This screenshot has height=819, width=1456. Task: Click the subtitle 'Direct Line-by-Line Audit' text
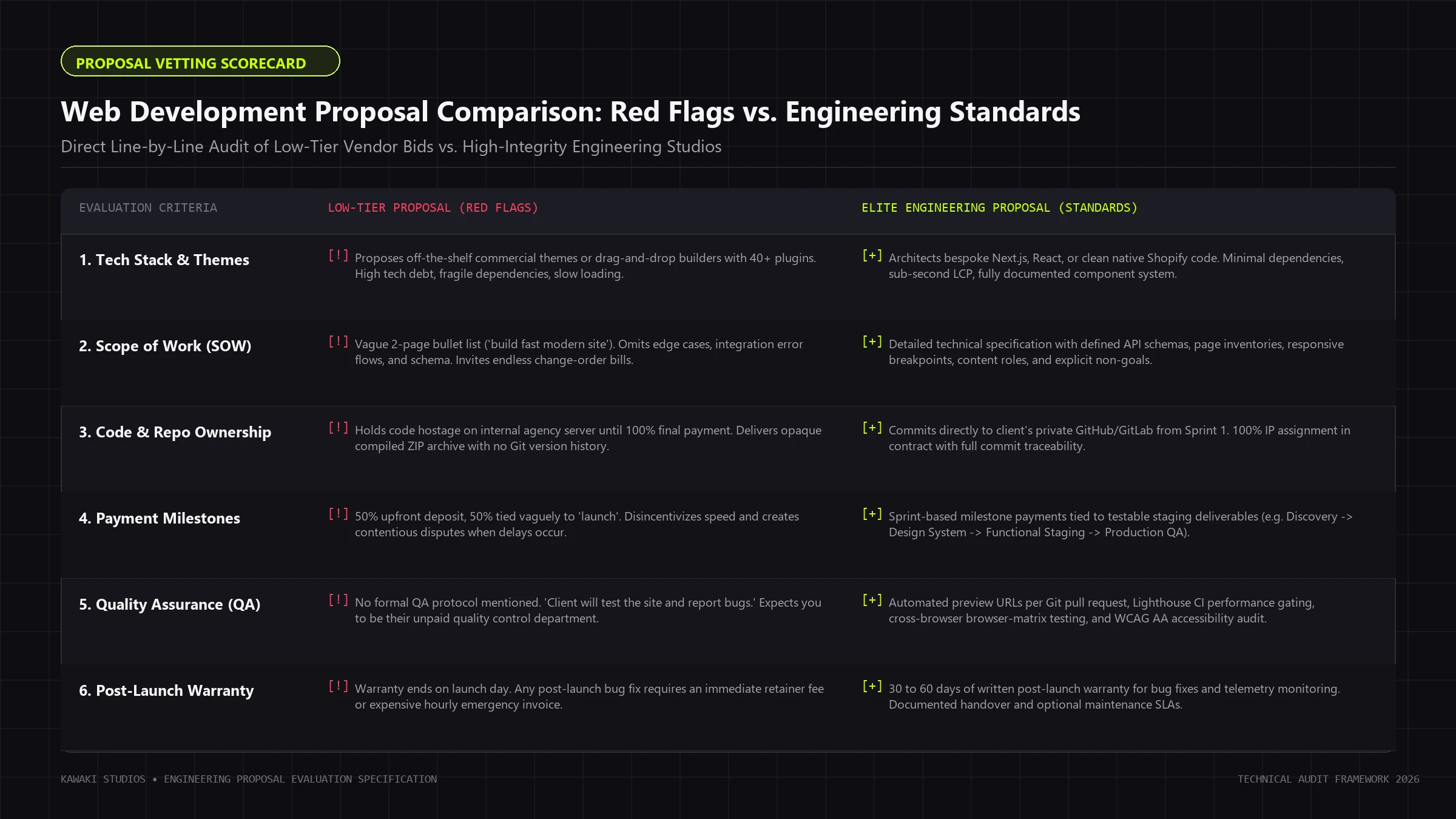pos(391,147)
